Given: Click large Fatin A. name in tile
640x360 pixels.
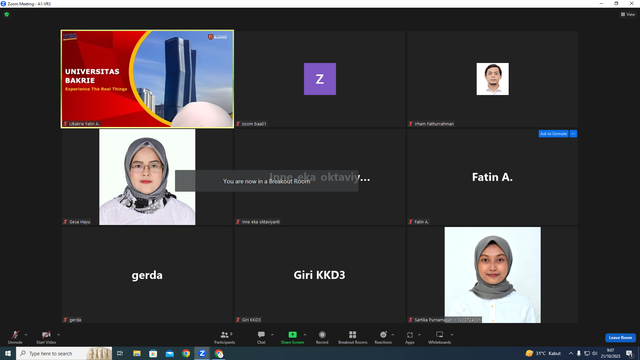Looking at the screenshot, I should click(492, 177).
